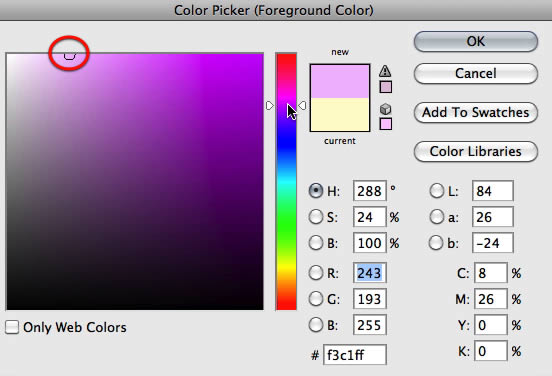Open Color Libraries
This screenshot has height=376, width=552.
[x=476, y=152]
